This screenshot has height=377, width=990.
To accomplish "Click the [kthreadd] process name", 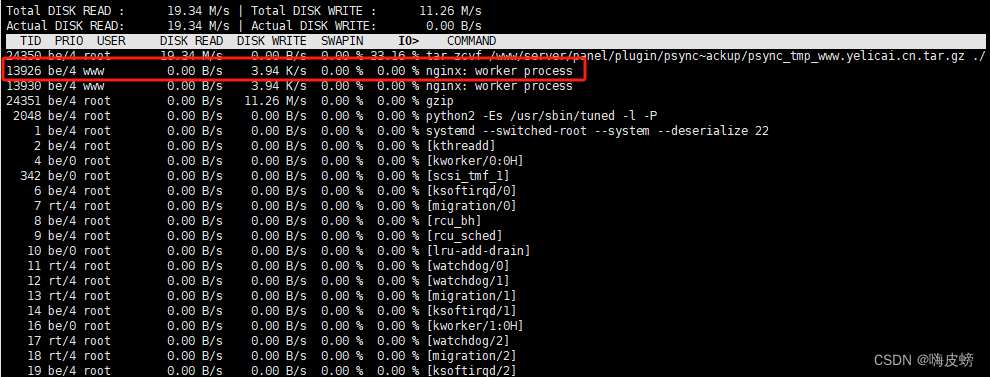I will (x=461, y=146).
